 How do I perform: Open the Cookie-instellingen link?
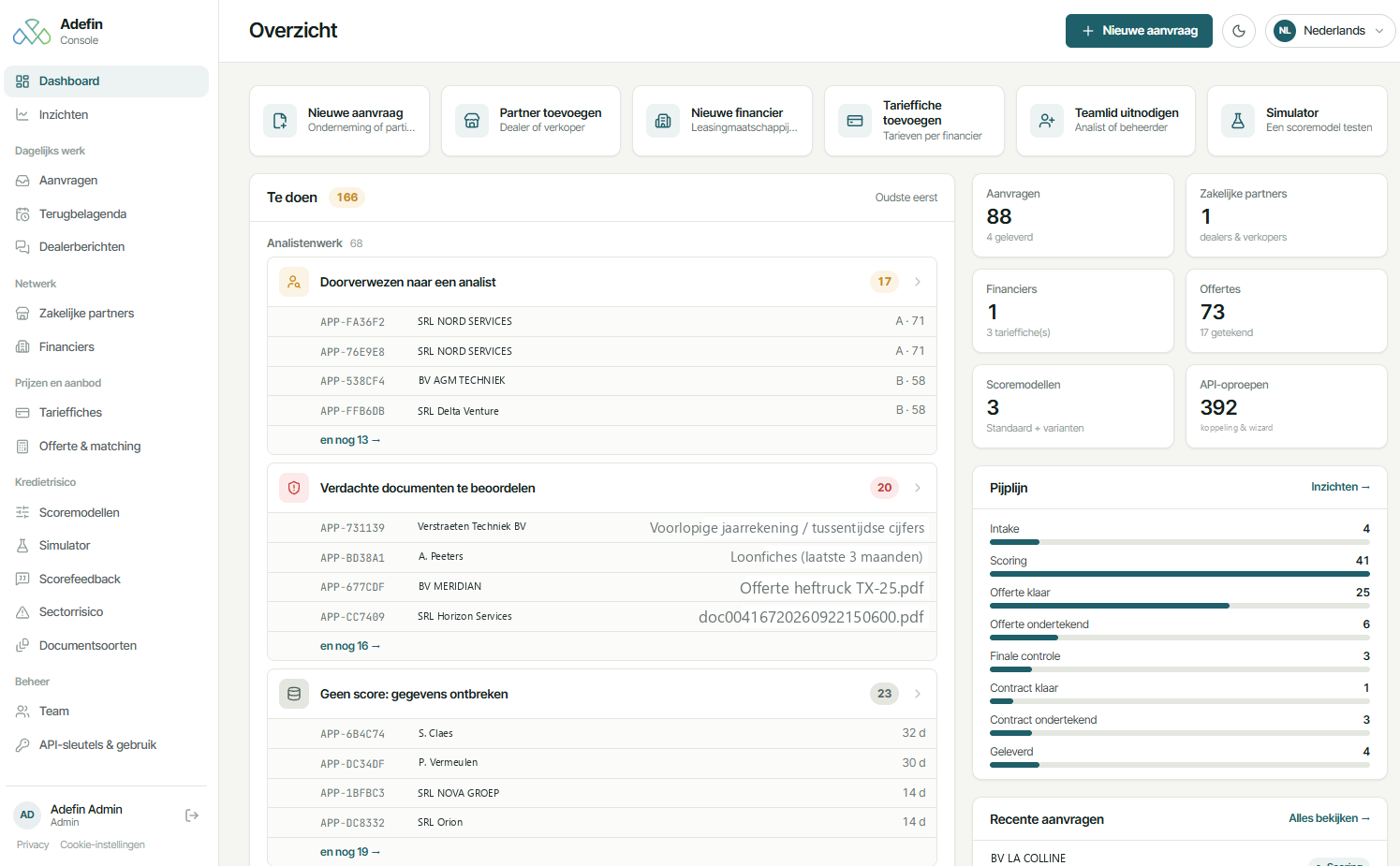pyautogui.click(x=103, y=844)
